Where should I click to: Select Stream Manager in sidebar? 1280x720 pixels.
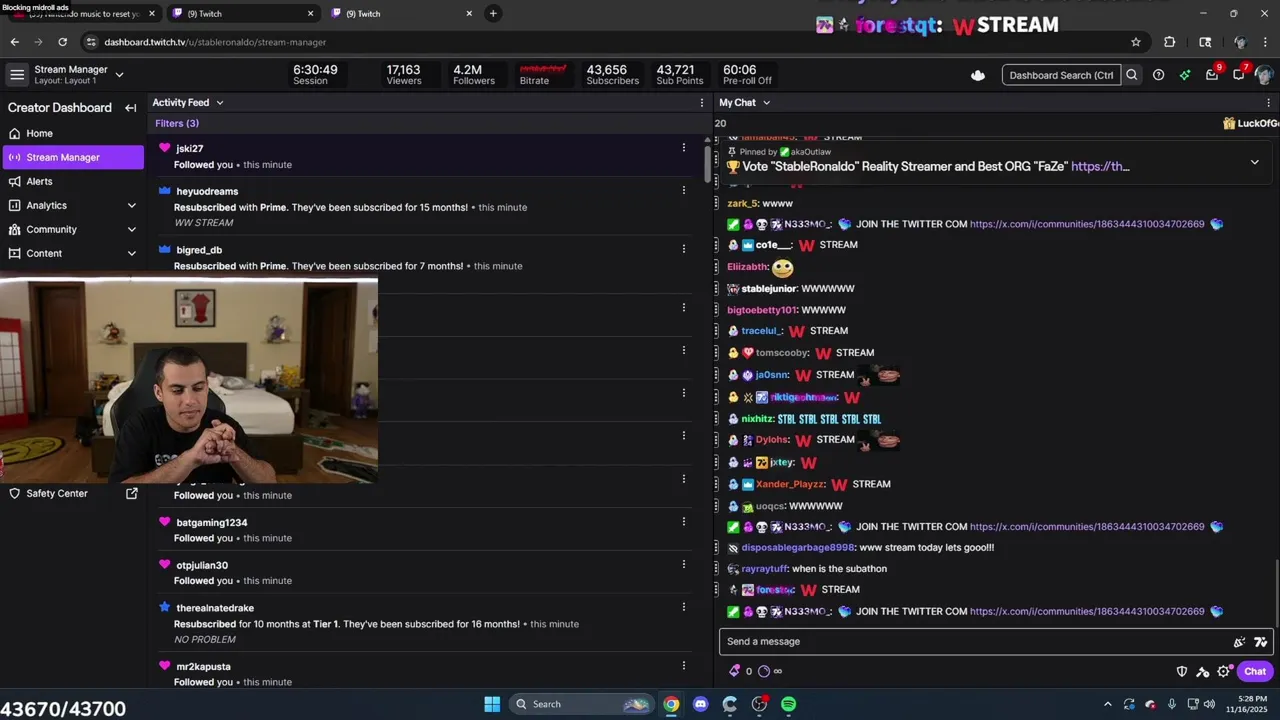coord(72,157)
